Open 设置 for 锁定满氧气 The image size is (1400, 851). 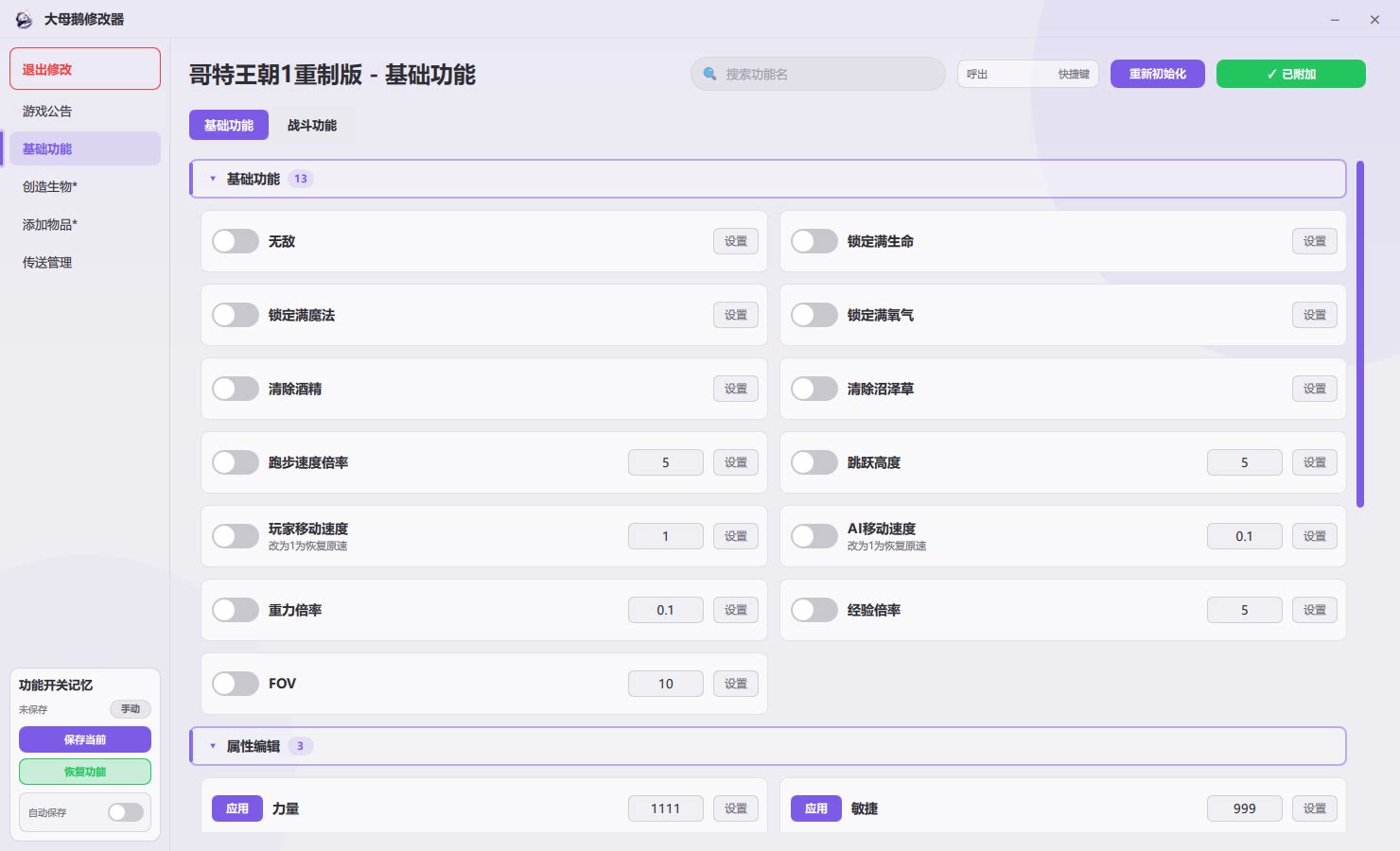pos(1315,315)
